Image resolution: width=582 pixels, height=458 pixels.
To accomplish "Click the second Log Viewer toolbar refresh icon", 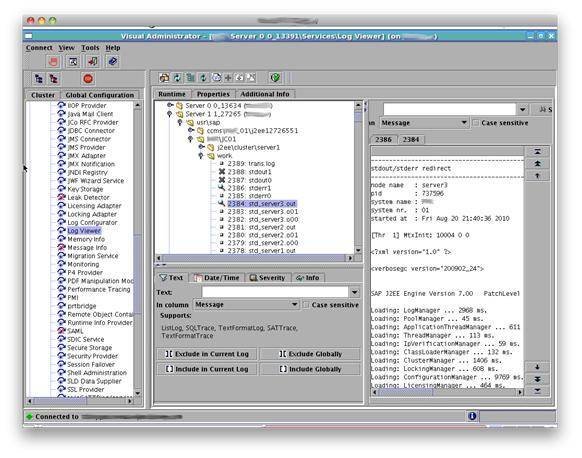I will [177, 78].
